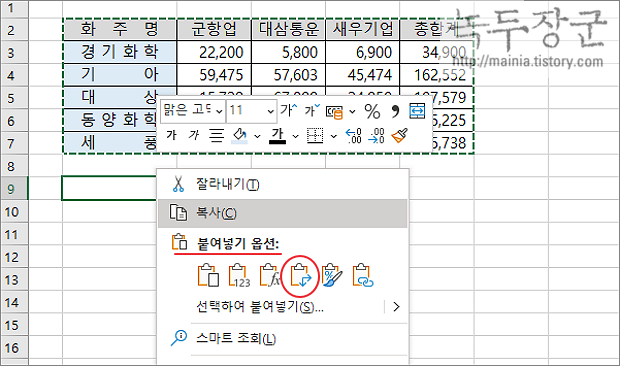Click cell with value 162,552

pyautogui.click(x=437, y=75)
